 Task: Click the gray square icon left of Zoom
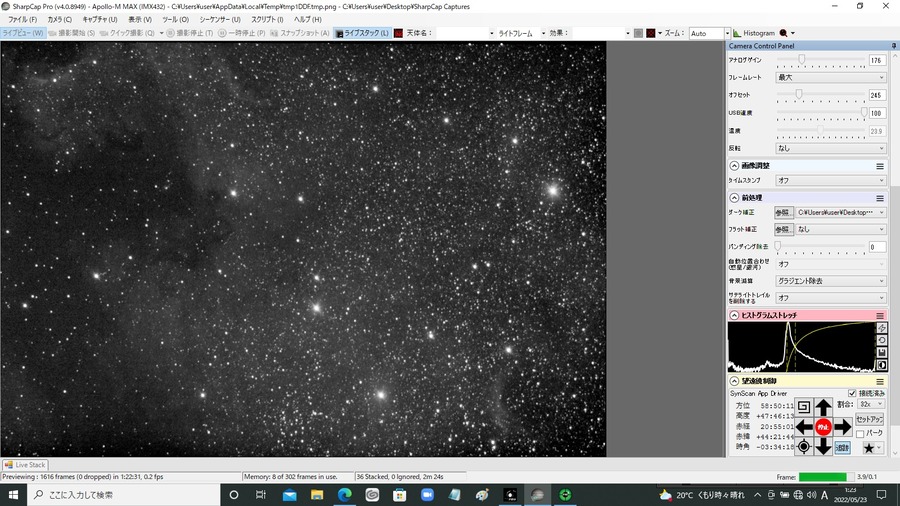point(638,33)
